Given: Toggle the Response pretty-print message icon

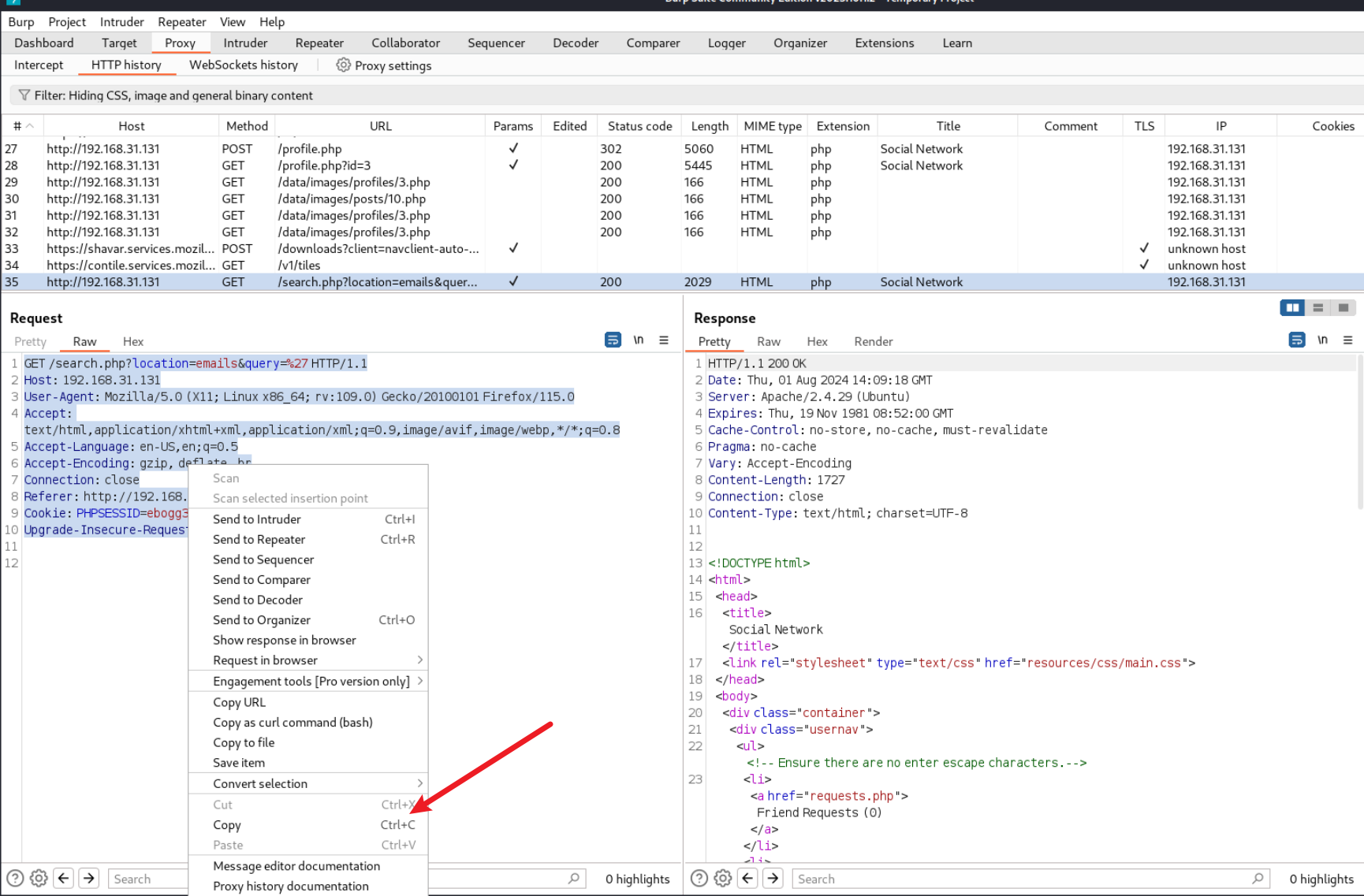Looking at the screenshot, I should click(x=1297, y=340).
